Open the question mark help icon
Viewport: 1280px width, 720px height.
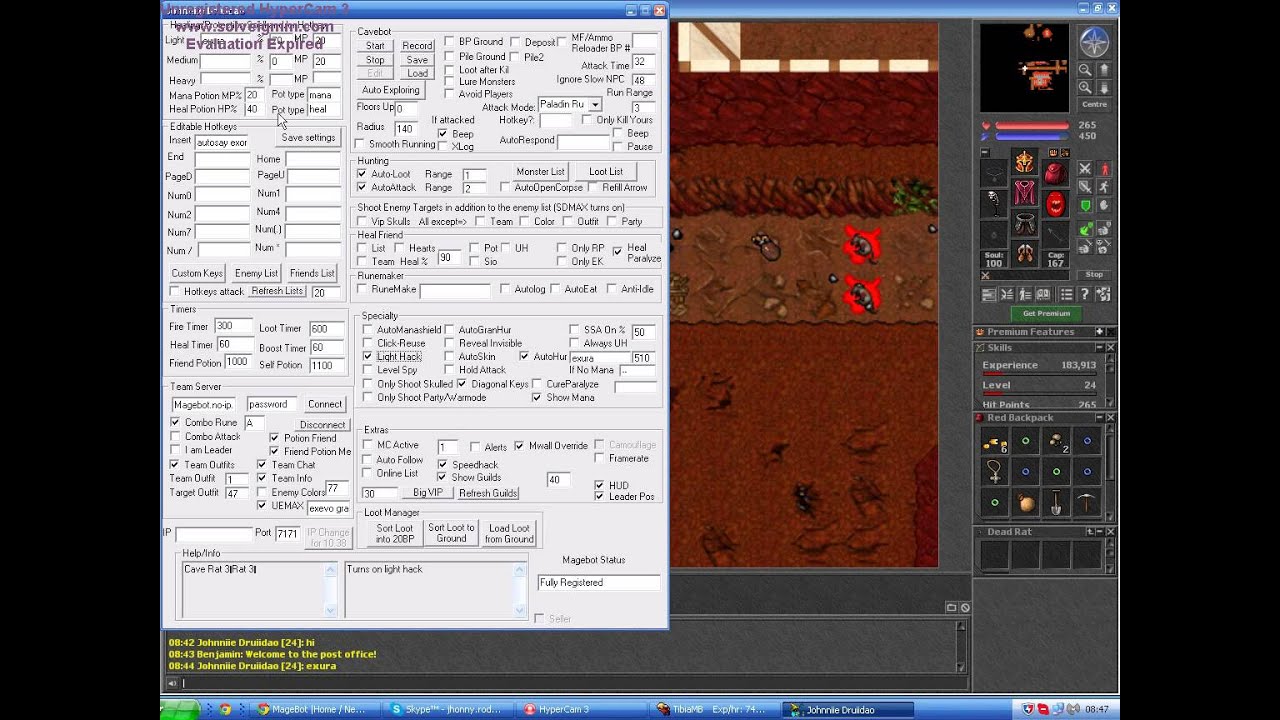point(1085,294)
